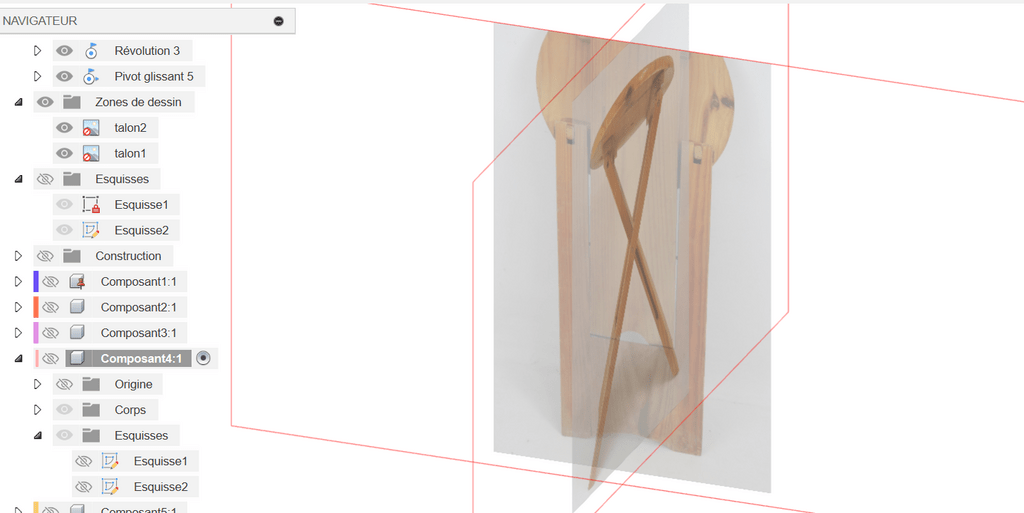Select the talon1 tree item
1024x513 pixels.
pyautogui.click(x=131, y=153)
